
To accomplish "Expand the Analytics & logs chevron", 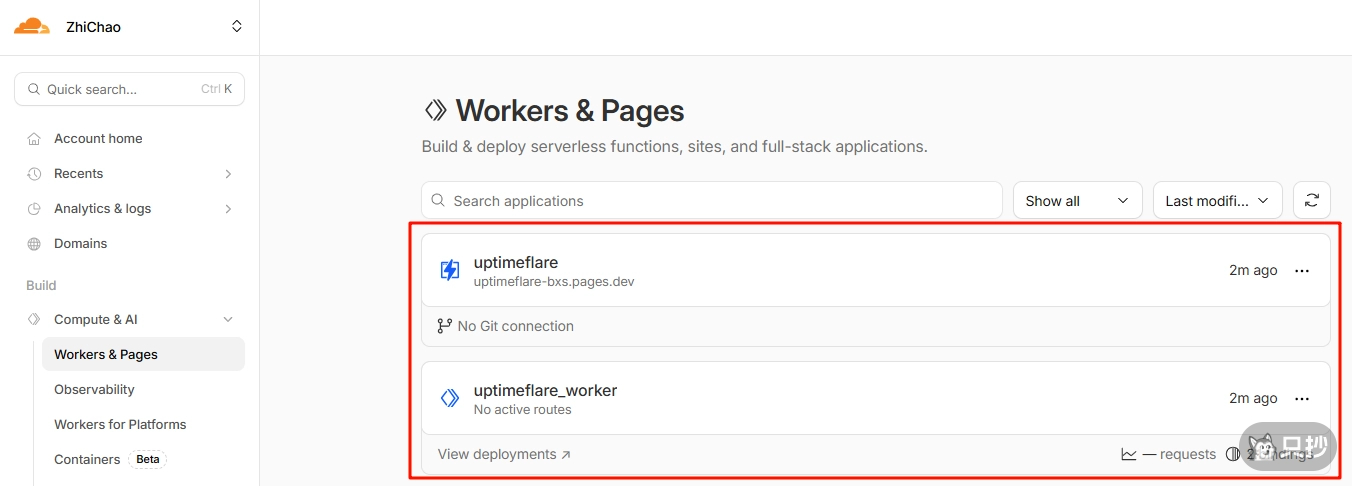I will click(x=228, y=209).
